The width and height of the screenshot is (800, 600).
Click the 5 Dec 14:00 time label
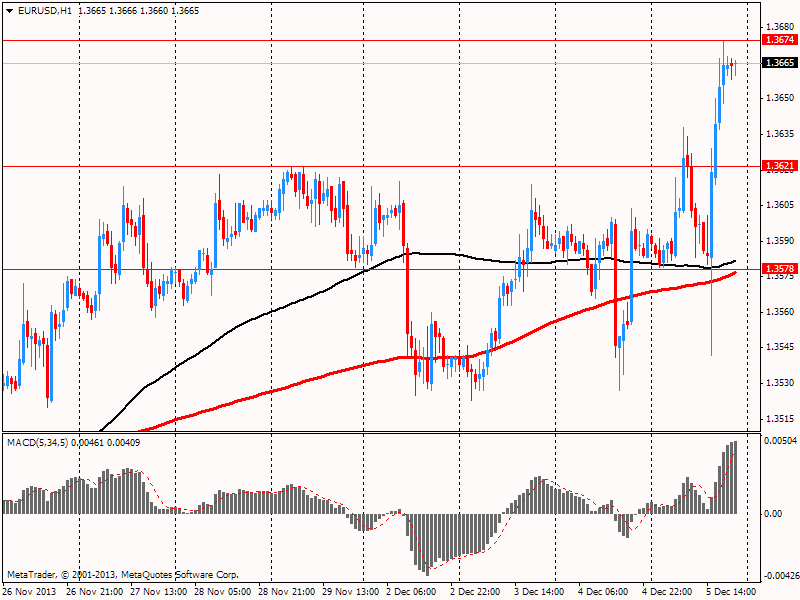coord(732,592)
